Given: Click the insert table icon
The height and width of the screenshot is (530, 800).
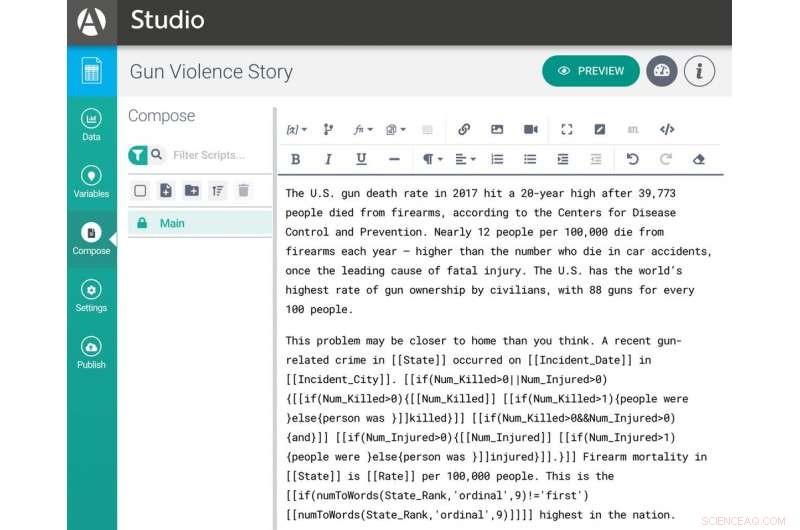Looking at the screenshot, I should pos(428,130).
